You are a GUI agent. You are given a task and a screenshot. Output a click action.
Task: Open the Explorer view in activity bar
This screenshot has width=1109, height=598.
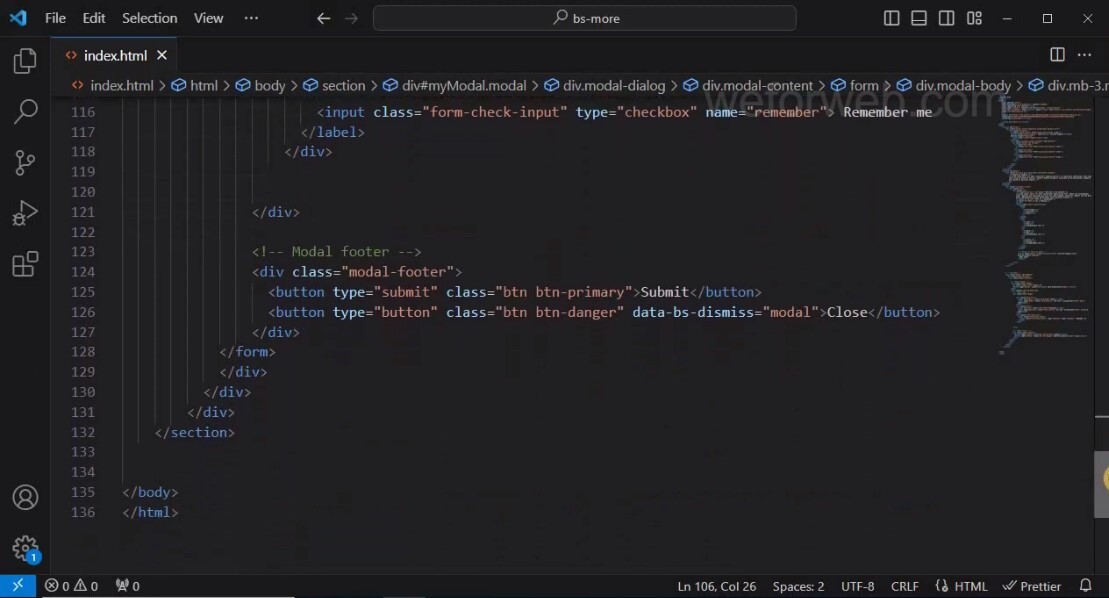pos(25,62)
